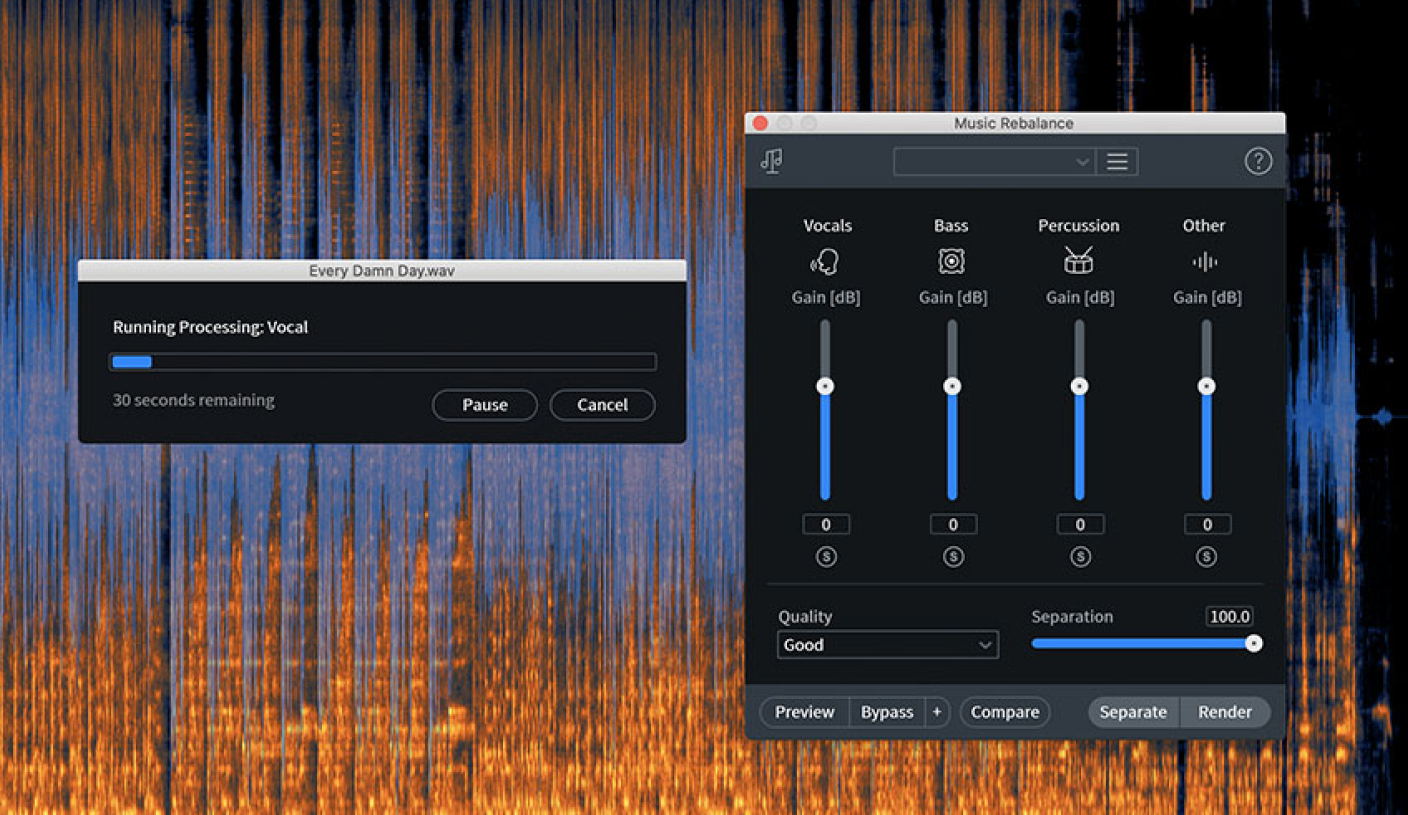Cancel the running processing
The width and height of the screenshot is (1408, 815).
pyautogui.click(x=602, y=405)
